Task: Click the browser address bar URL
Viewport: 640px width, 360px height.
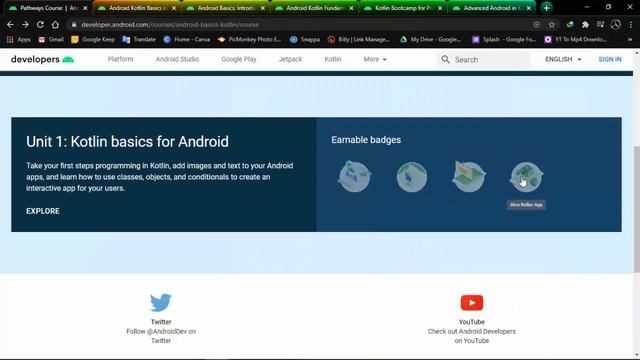Action: coord(170,24)
